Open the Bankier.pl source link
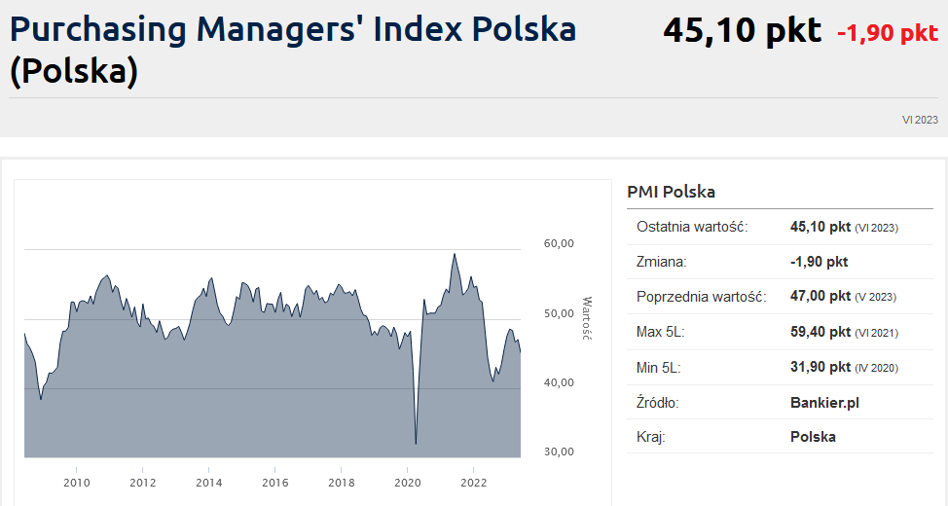 coord(825,402)
